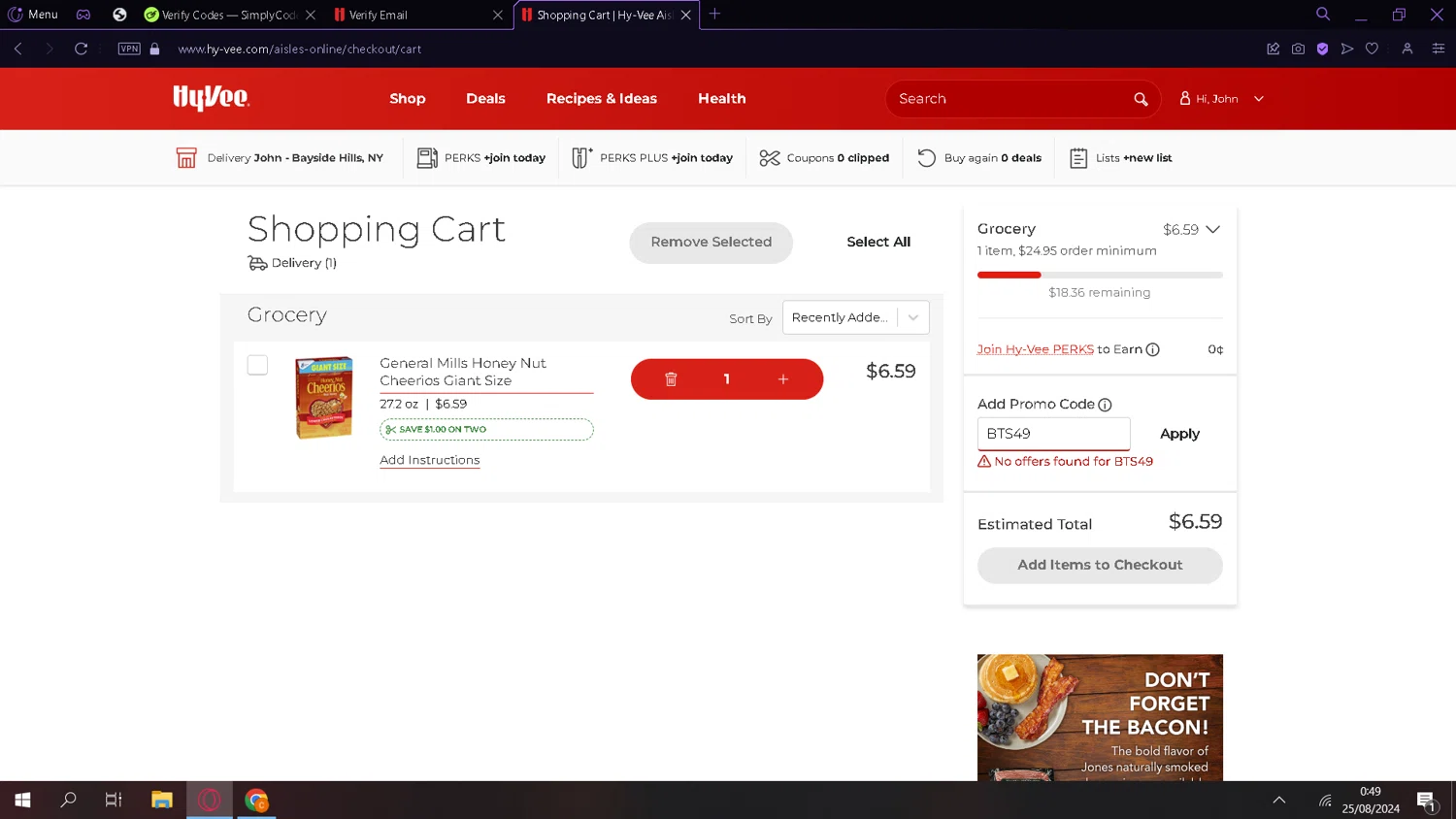Viewport: 1456px width, 819px height.
Task: Switch to Verify Codes — SimplyCodes tab
Action: [x=229, y=15]
